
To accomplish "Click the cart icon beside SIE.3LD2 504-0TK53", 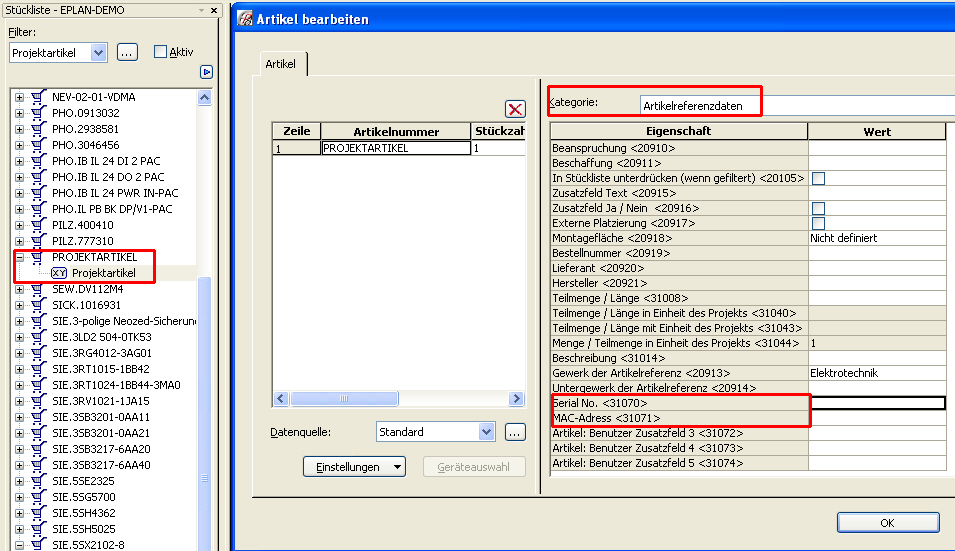I will pyautogui.click(x=38, y=337).
